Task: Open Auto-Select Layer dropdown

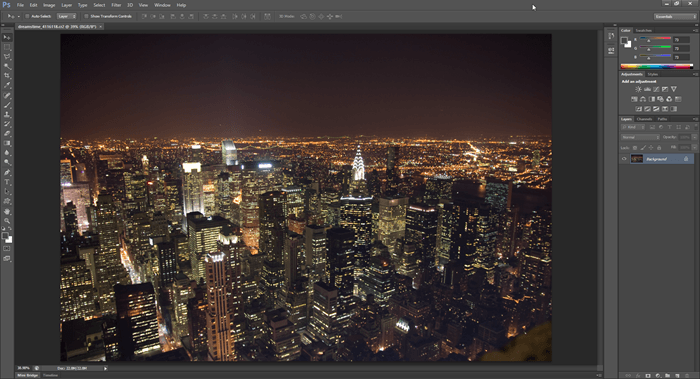Action: click(67, 16)
